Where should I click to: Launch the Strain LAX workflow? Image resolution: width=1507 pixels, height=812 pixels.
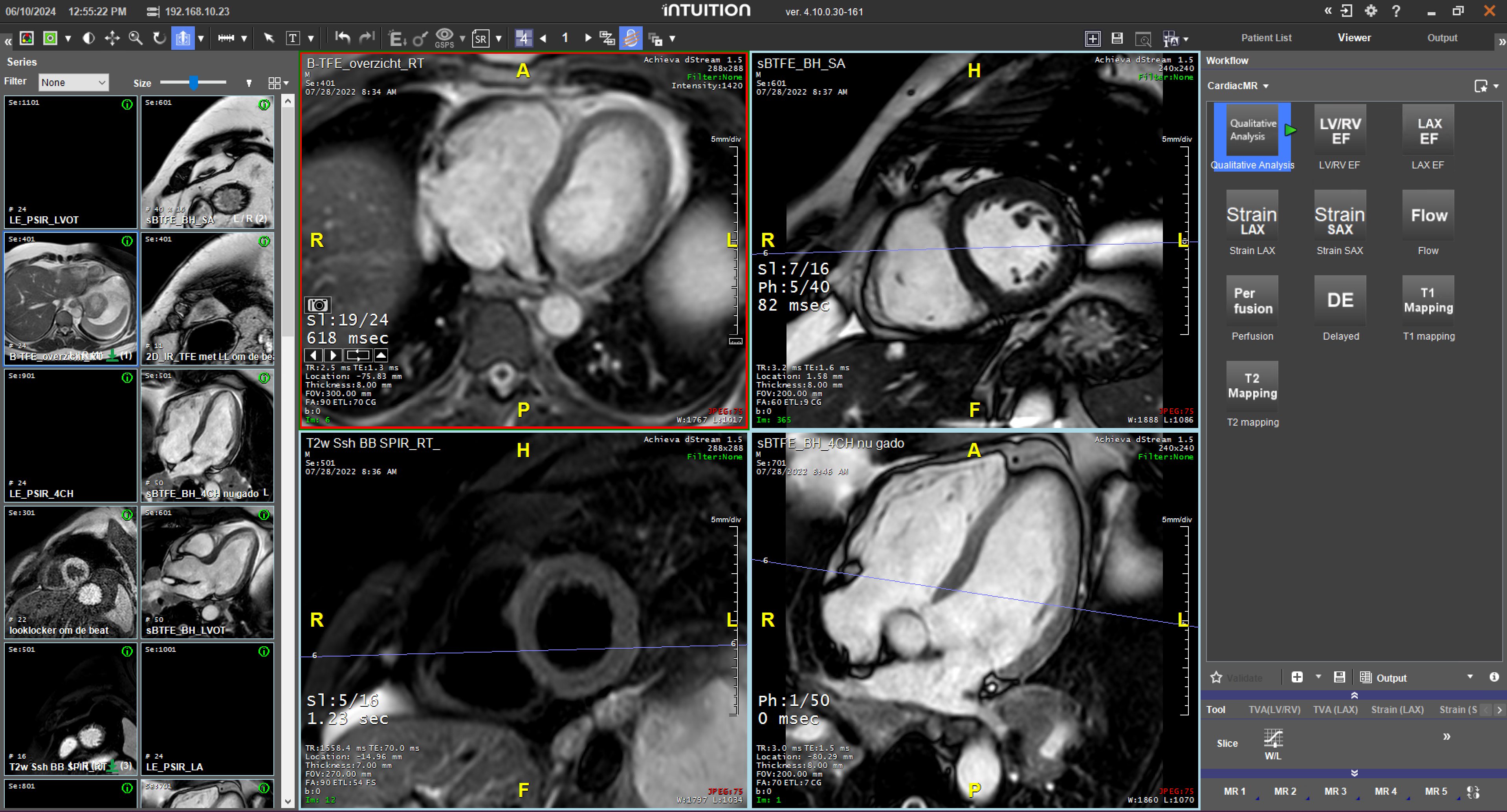[x=1252, y=223]
